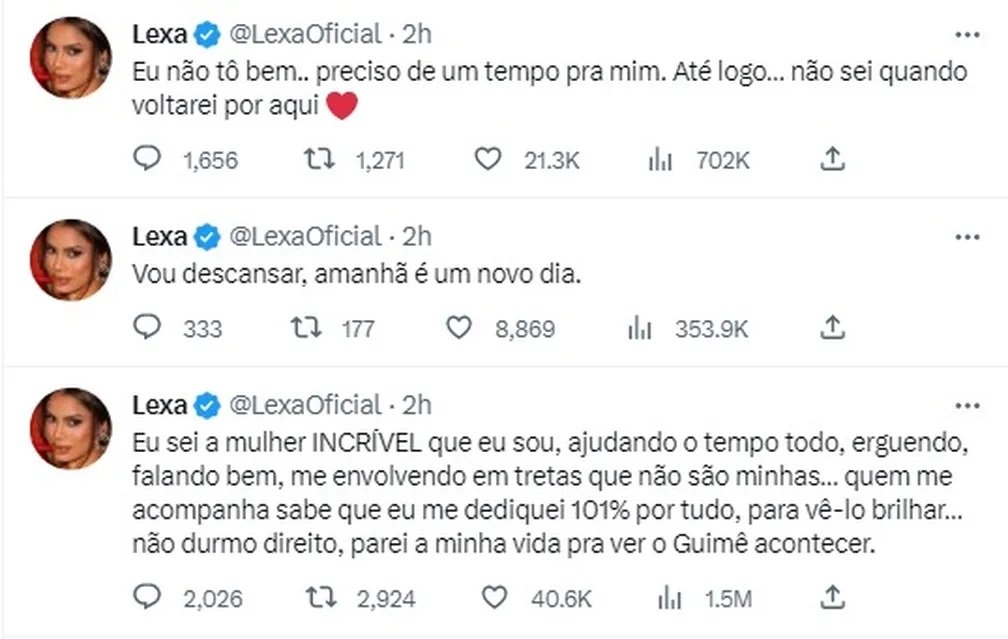Reply to the tweet with 2,026 replies
Image resolution: width=1008 pixels, height=639 pixels.
[x=147, y=598]
